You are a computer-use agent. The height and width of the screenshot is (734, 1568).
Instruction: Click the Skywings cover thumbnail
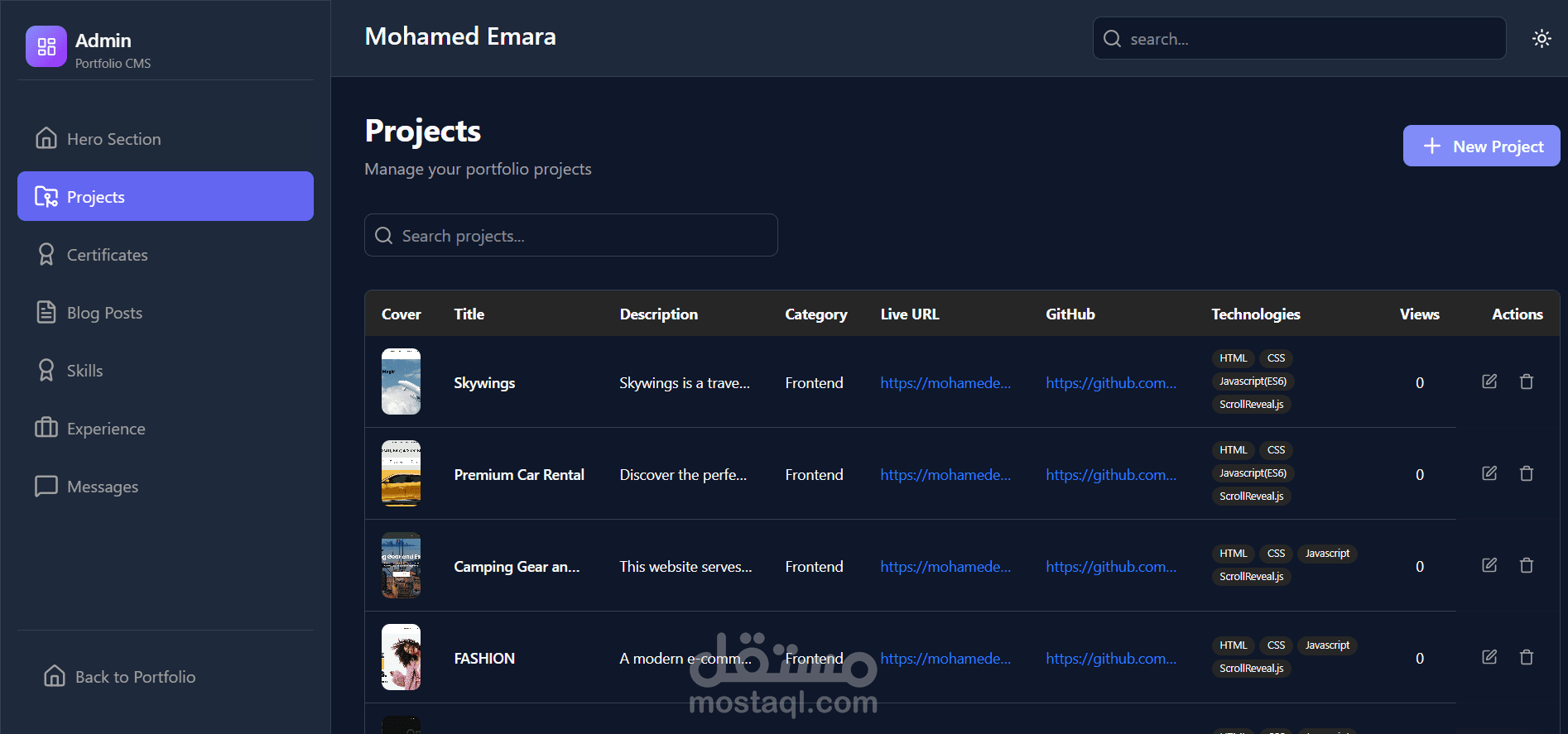(x=401, y=381)
